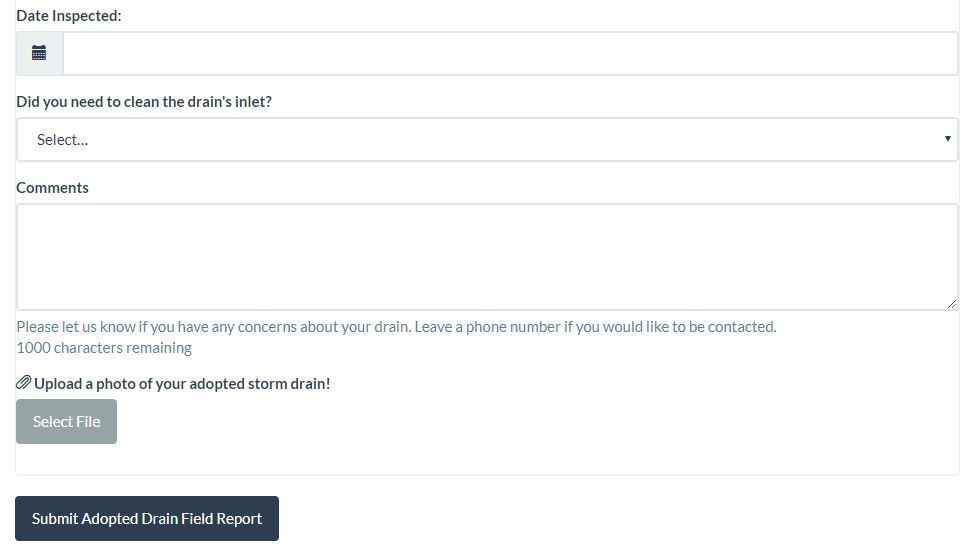This screenshot has height=555, width=977.
Task: Click the 'Select...' placeholder text
Action: coord(63,140)
